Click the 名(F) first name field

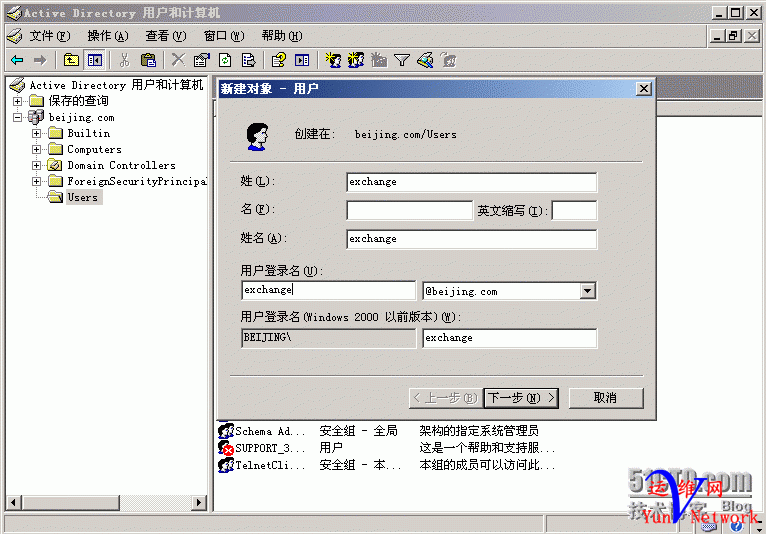(x=409, y=211)
